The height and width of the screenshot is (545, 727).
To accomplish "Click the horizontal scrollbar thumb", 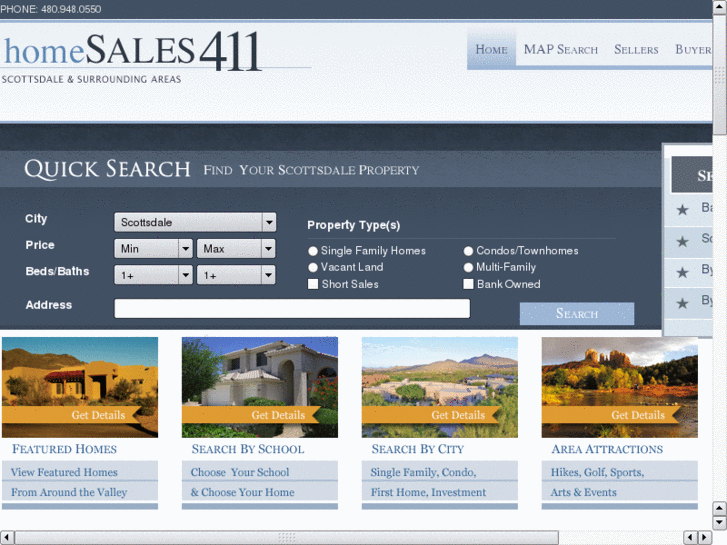I will [287, 537].
